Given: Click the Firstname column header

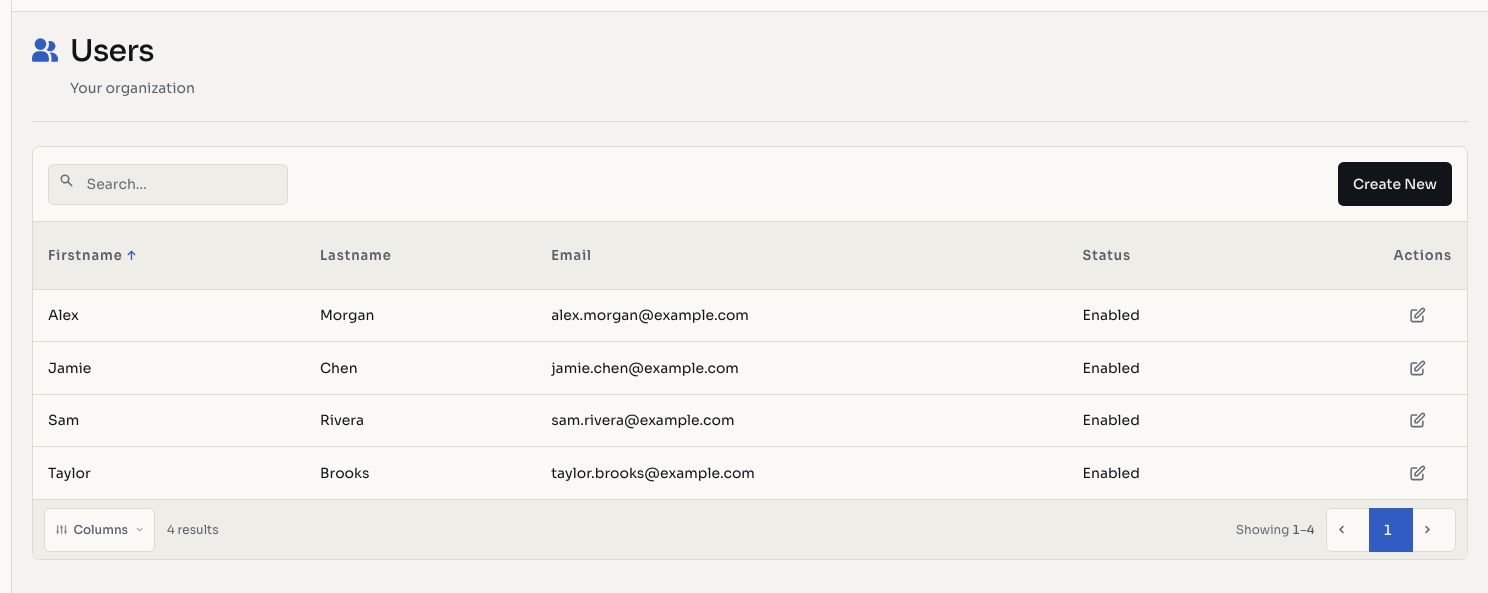Looking at the screenshot, I should [85, 255].
